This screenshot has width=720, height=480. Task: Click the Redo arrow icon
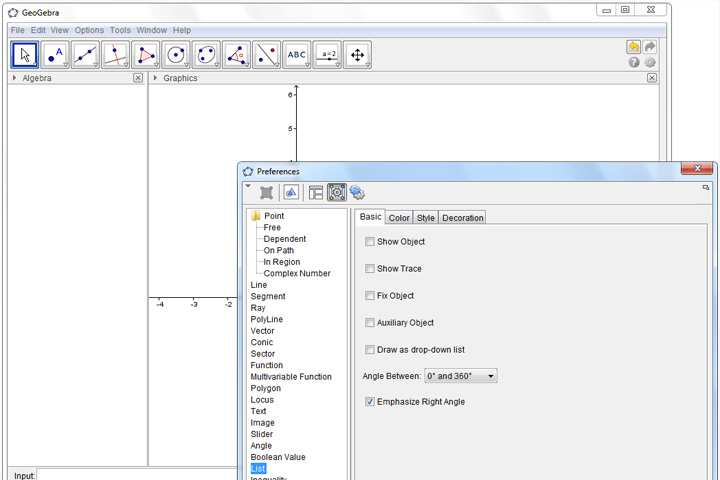point(650,46)
